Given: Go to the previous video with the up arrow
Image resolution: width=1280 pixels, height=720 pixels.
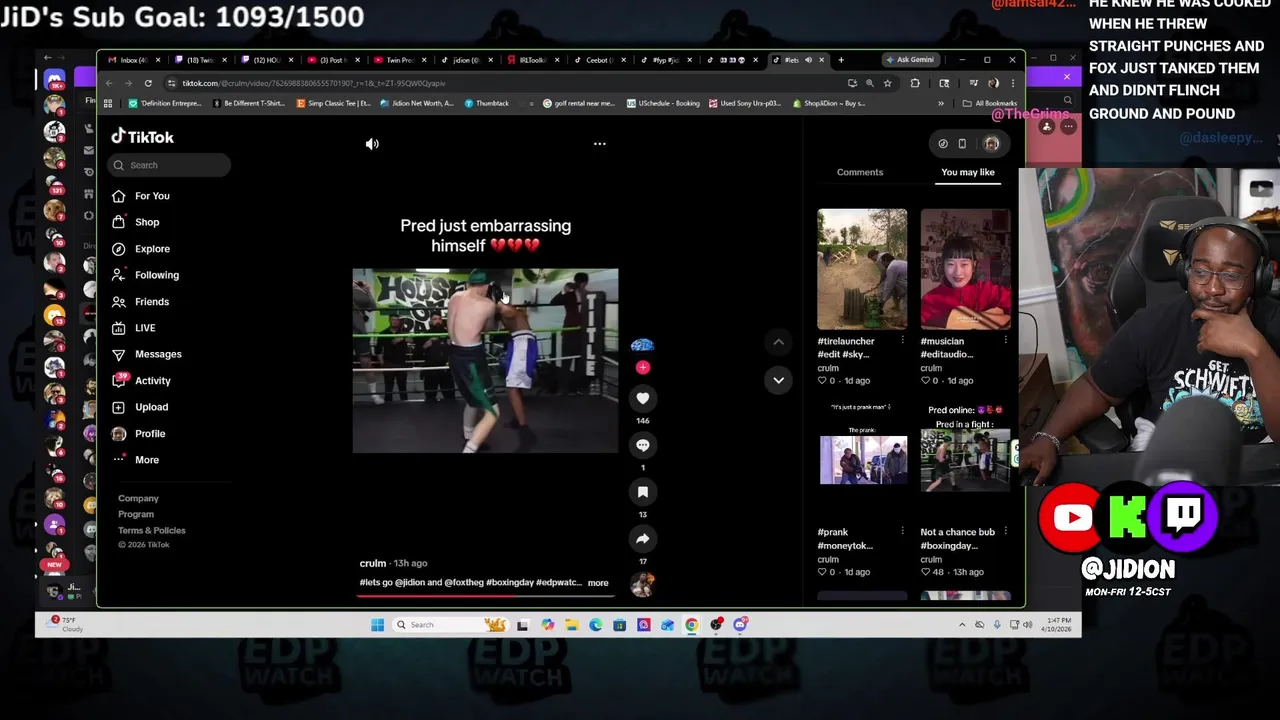Looking at the screenshot, I should pos(778,342).
